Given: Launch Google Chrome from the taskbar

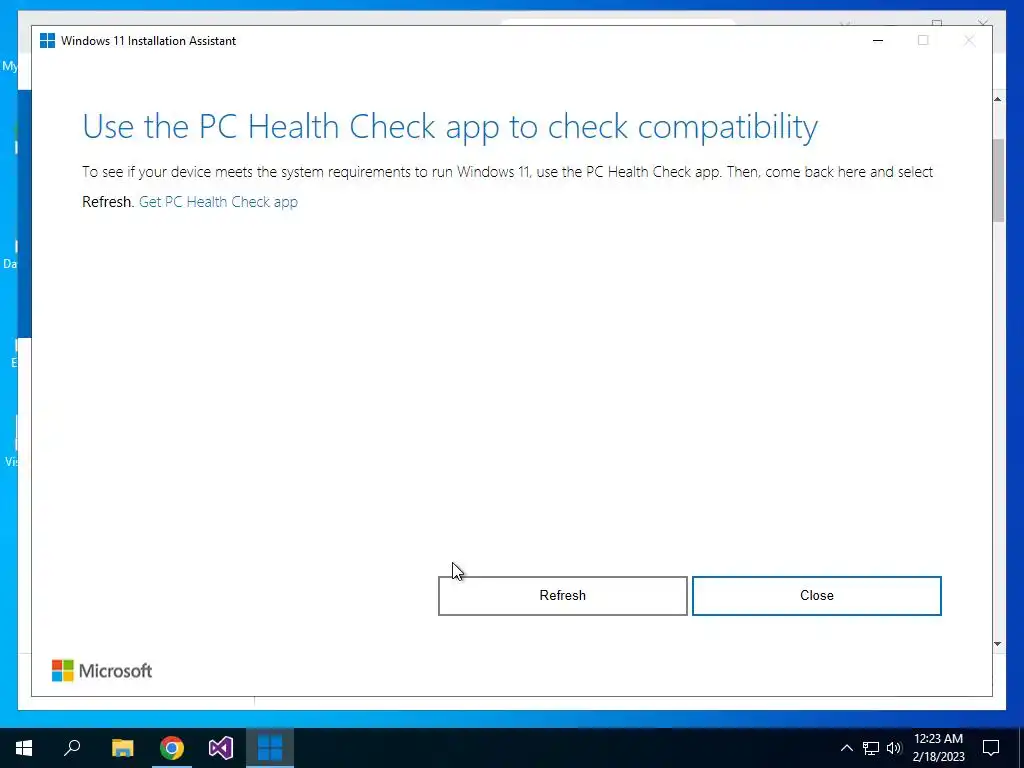Looking at the screenshot, I should point(172,748).
